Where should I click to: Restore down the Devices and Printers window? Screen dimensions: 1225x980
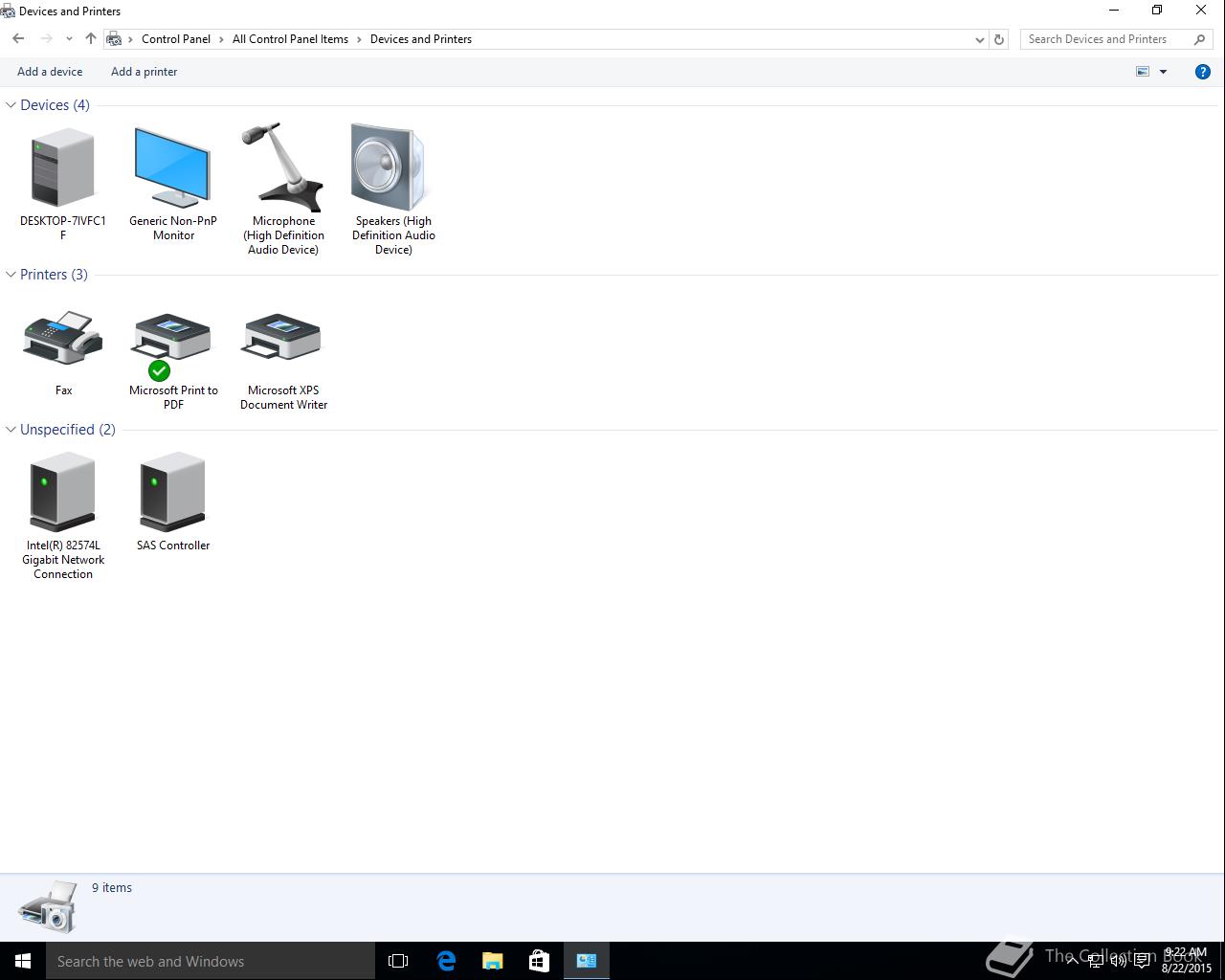(1157, 11)
